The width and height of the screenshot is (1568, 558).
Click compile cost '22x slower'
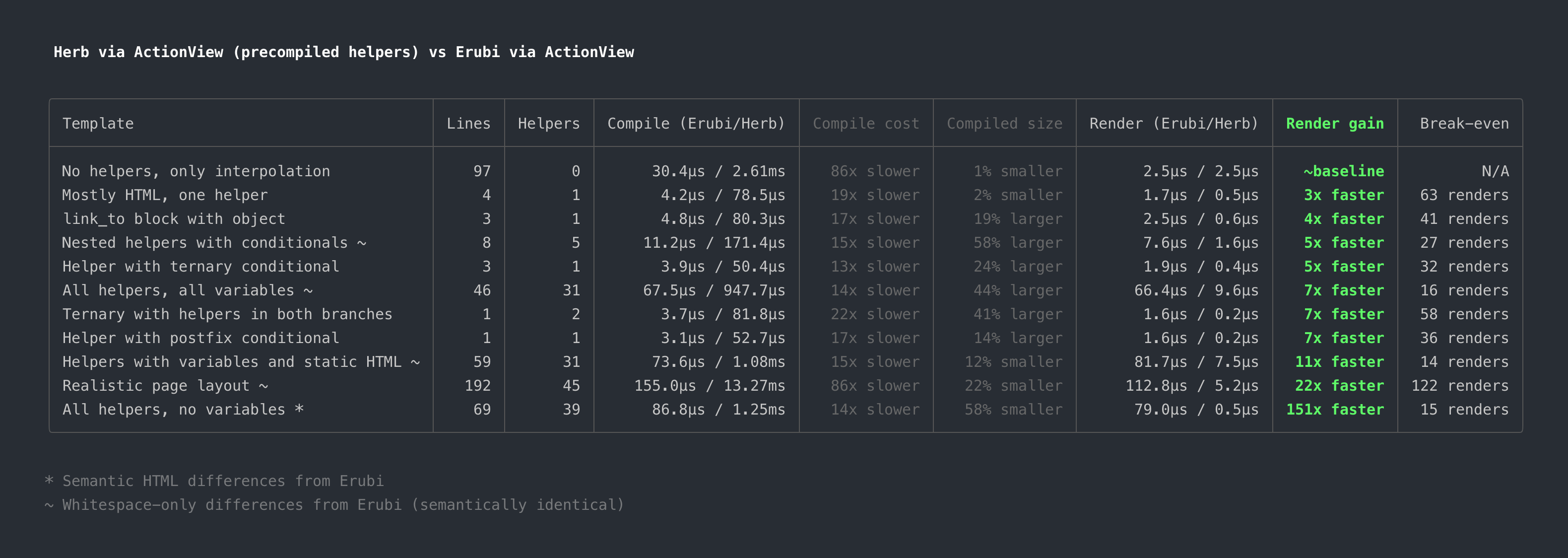(x=875, y=314)
